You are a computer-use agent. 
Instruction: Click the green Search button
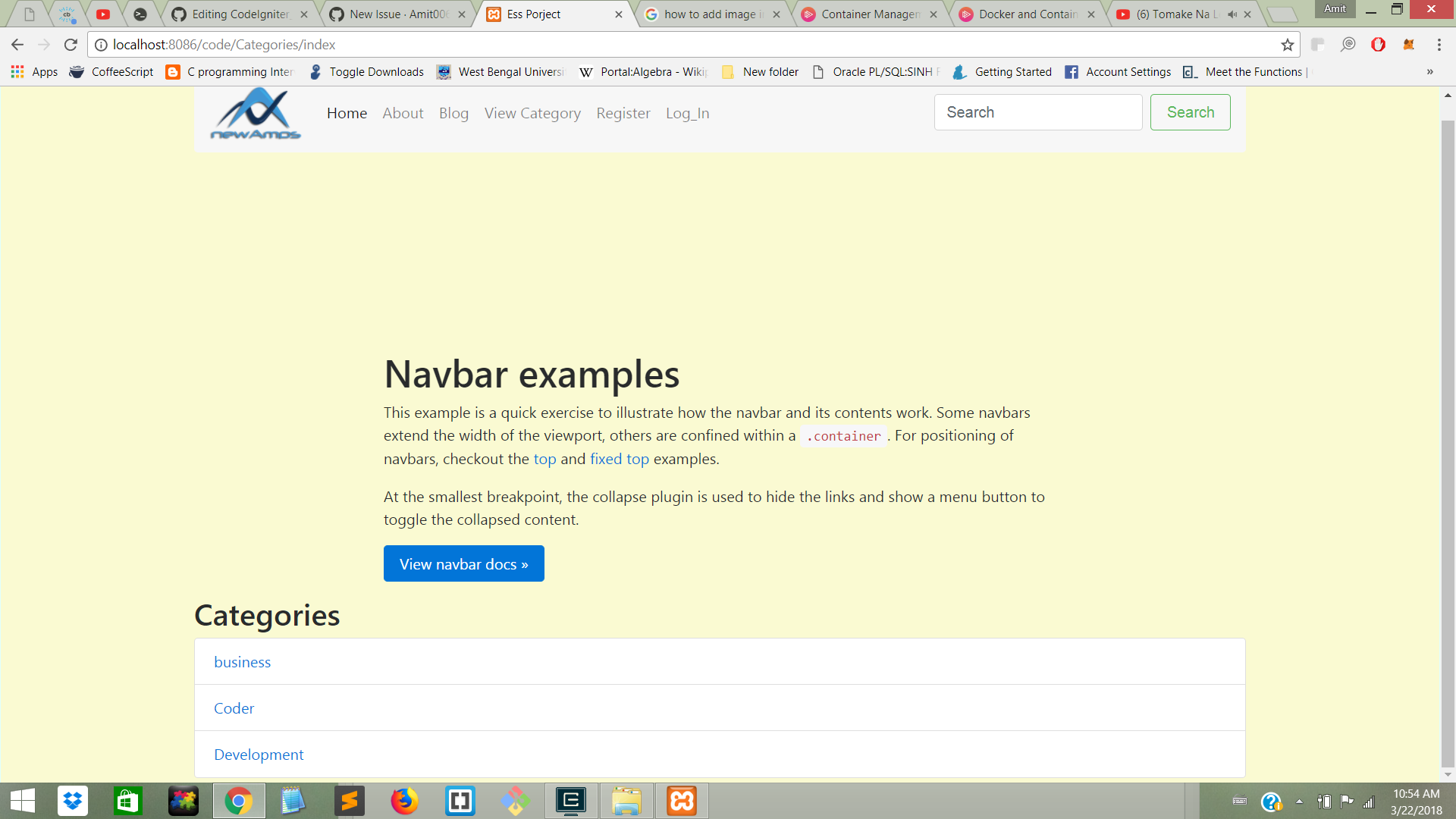point(1190,112)
